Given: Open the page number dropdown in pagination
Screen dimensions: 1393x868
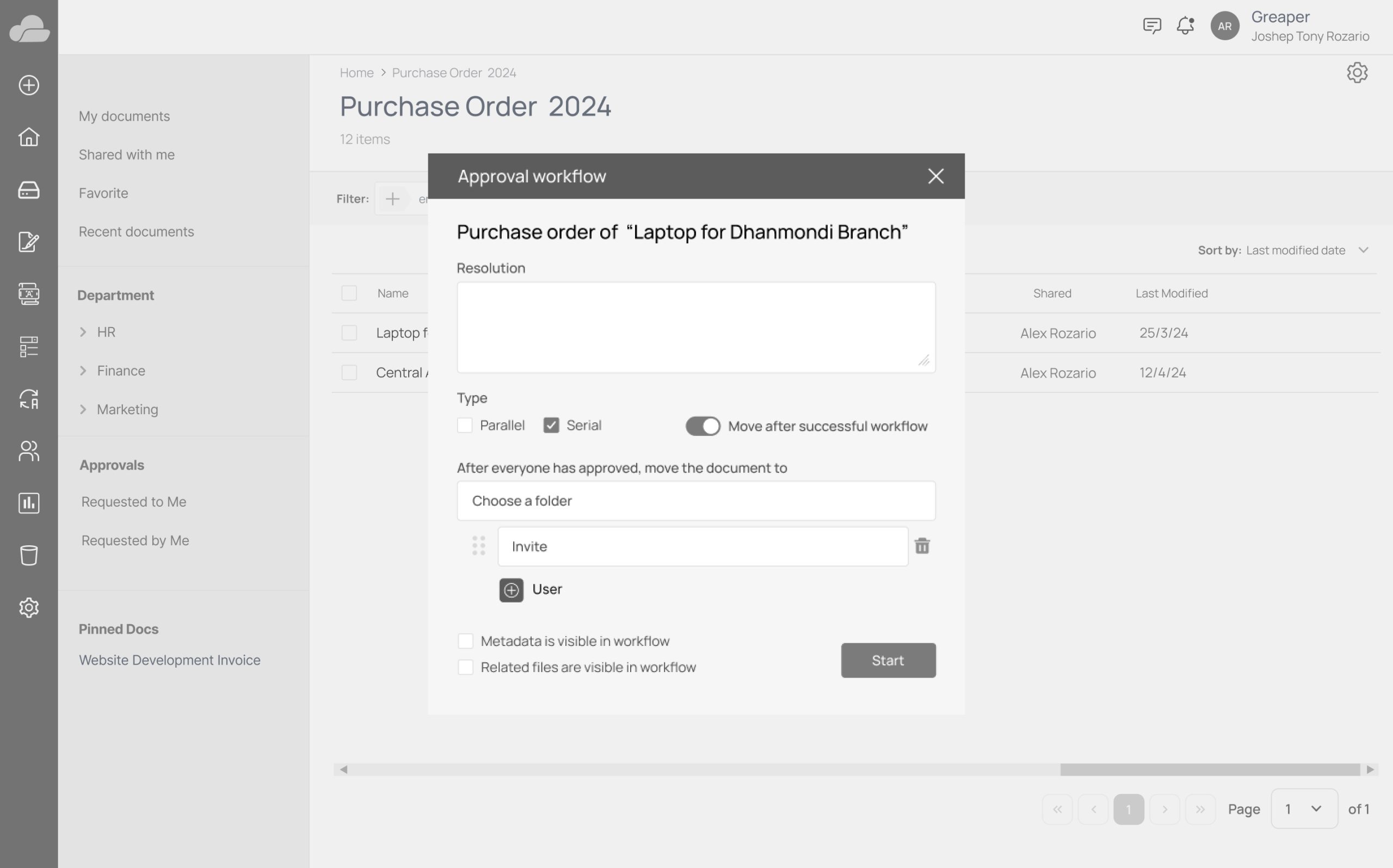Looking at the screenshot, I should pos(1304,809).
